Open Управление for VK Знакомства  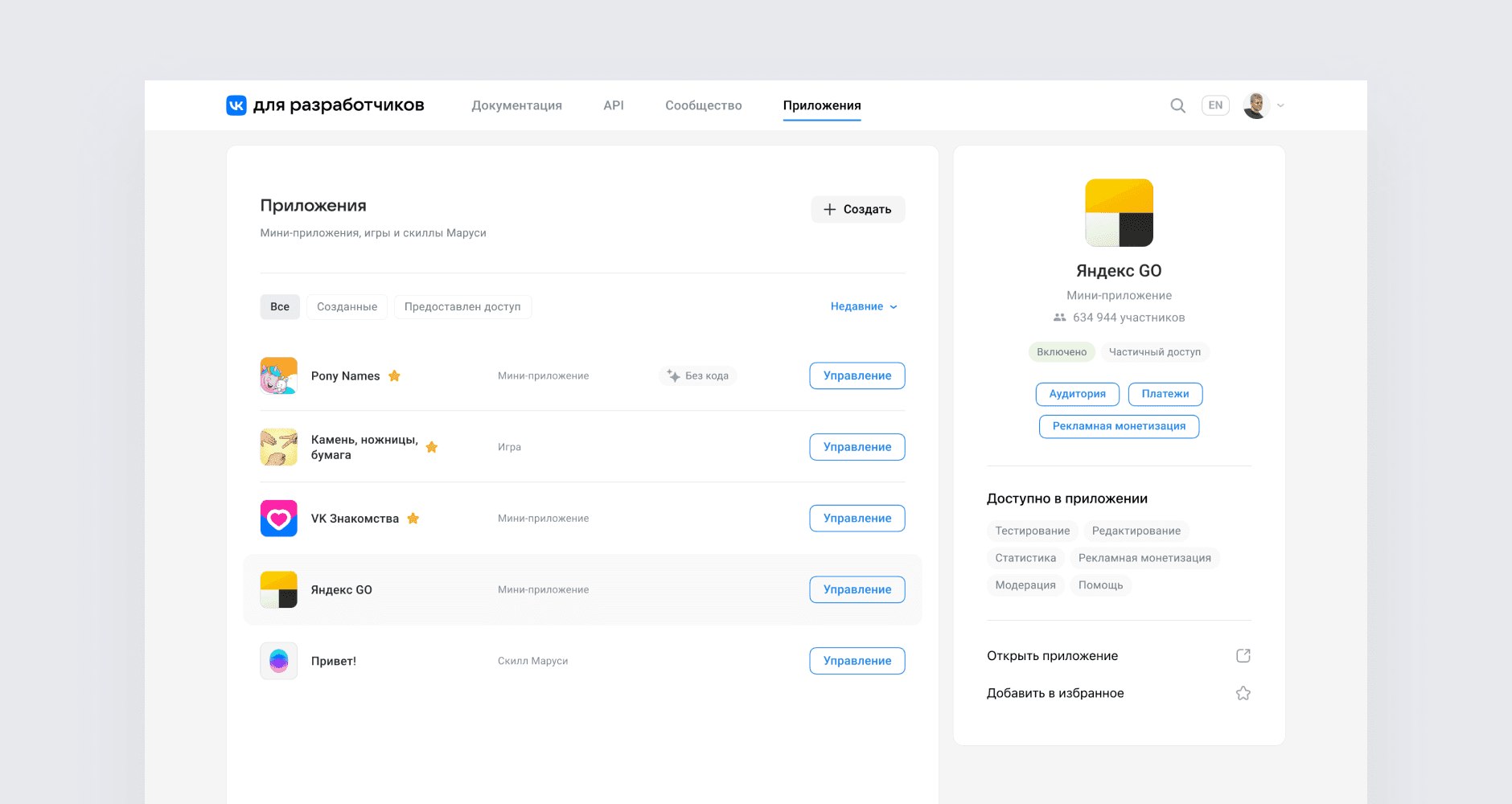coord(857,519)
